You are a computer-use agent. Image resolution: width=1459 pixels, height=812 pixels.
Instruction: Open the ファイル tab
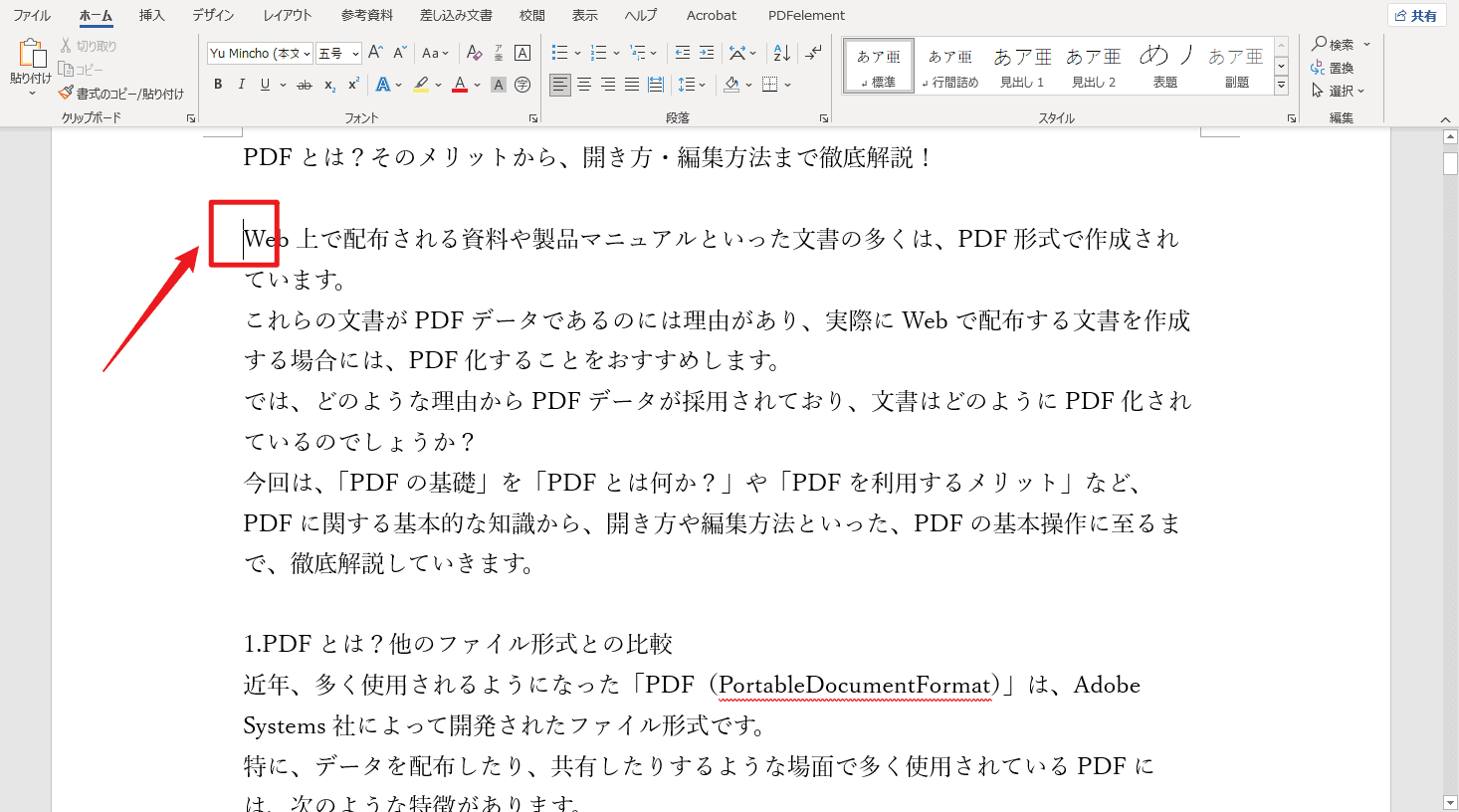(x=32, y=15)
